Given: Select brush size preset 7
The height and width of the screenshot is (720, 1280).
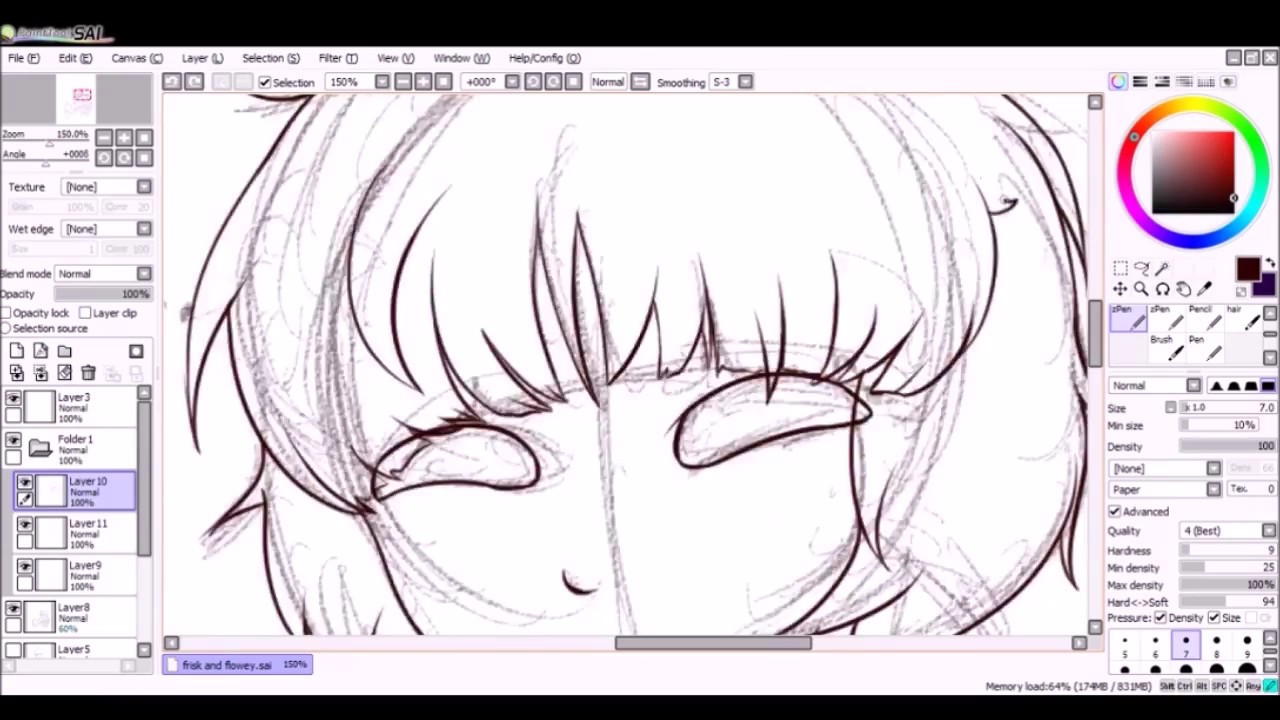Looking at the screenshot, I should pos(1186,646).
